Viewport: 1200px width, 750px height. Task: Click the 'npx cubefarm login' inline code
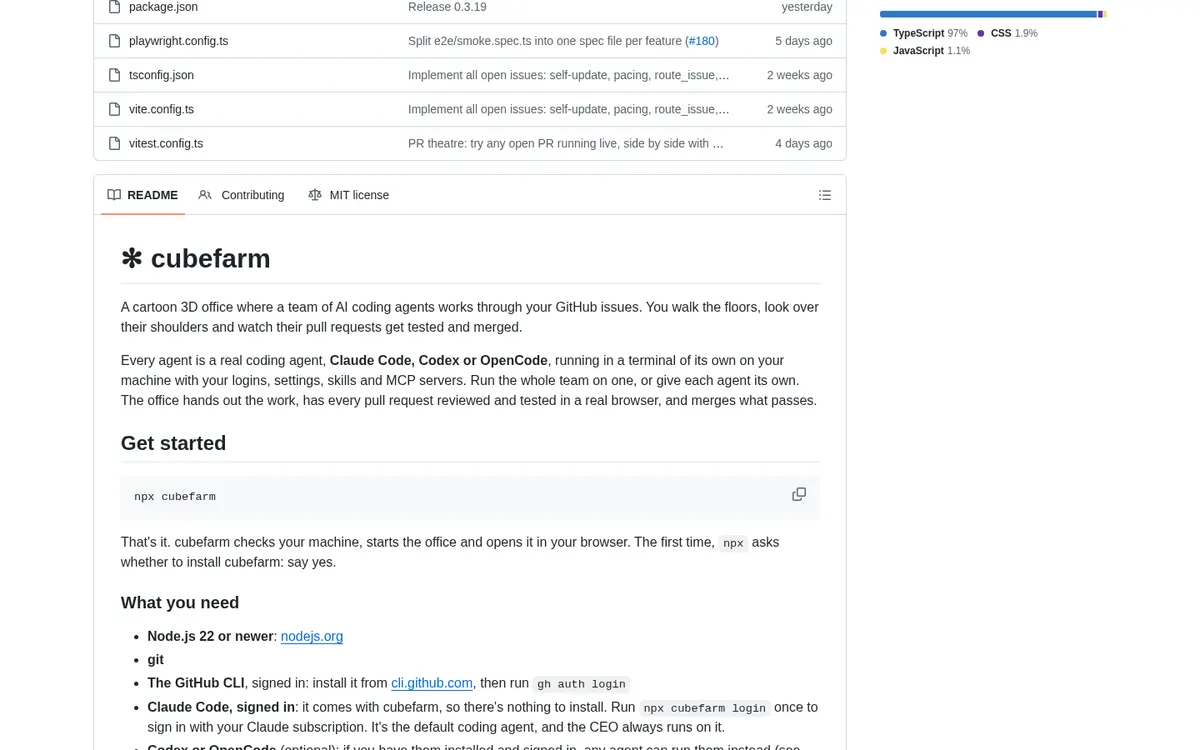(705, 708)
